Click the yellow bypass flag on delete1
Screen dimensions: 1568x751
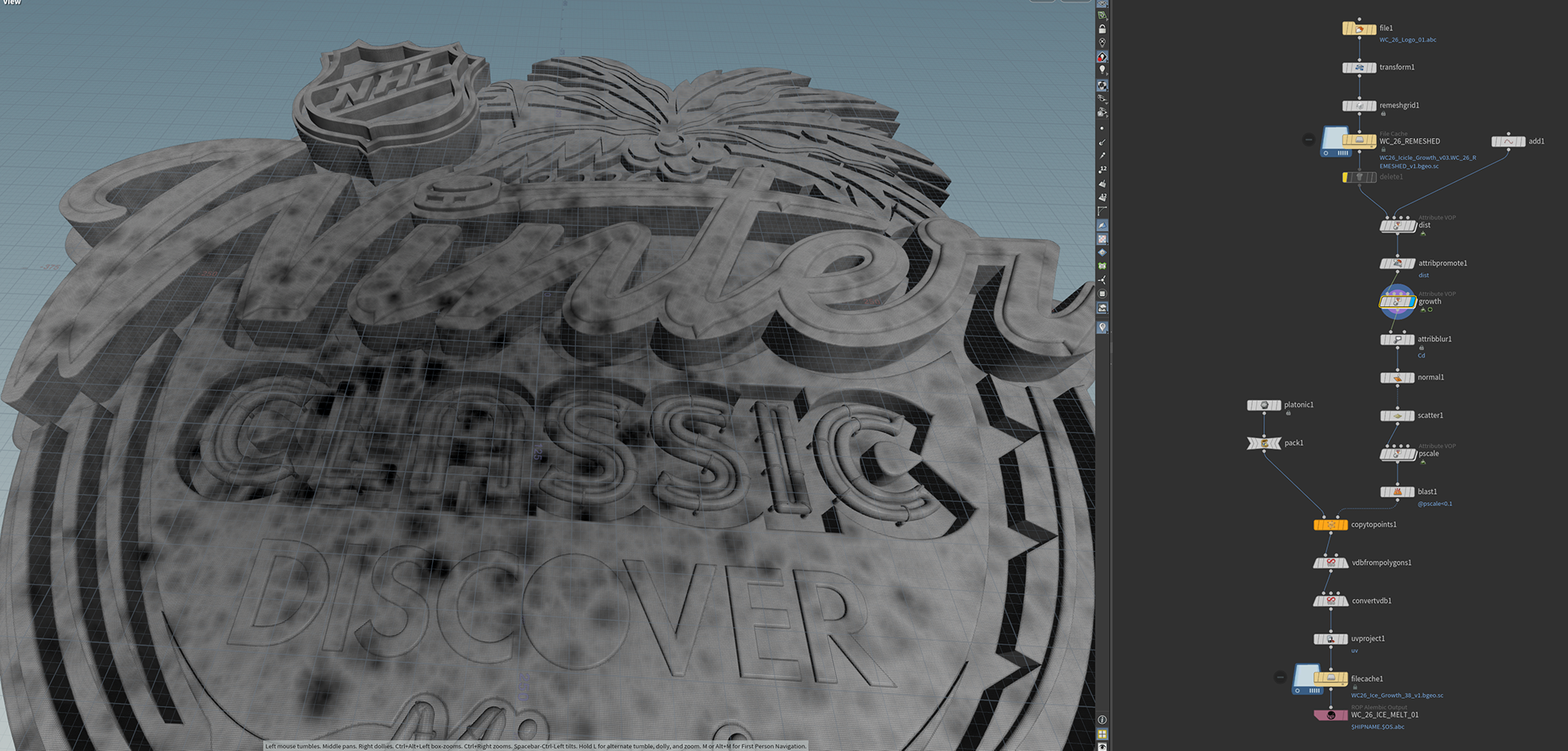click(1345, 177)
